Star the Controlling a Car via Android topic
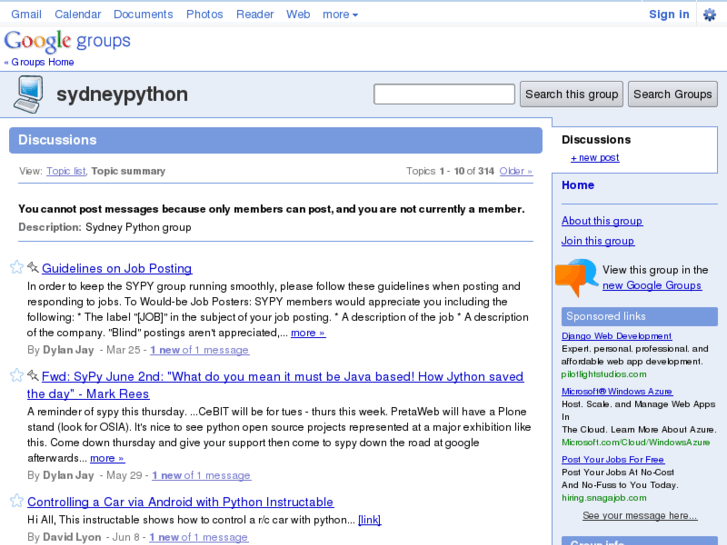727x545 pixels. (x=17, y=500)
